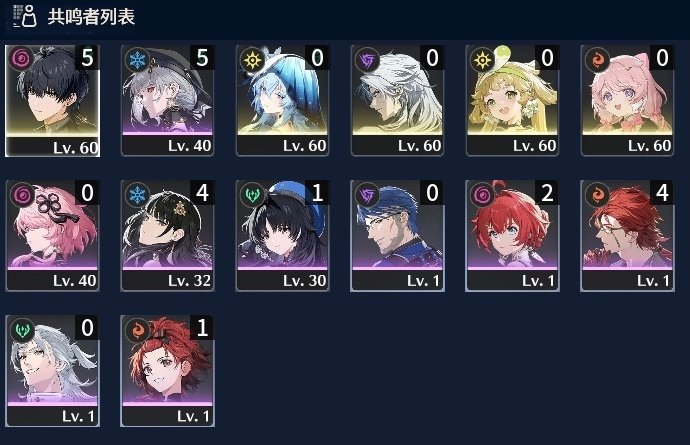Screen dimensions: 690x445
Task: Select the black-haired Lv. 60 character card
Action: [52, 101]
